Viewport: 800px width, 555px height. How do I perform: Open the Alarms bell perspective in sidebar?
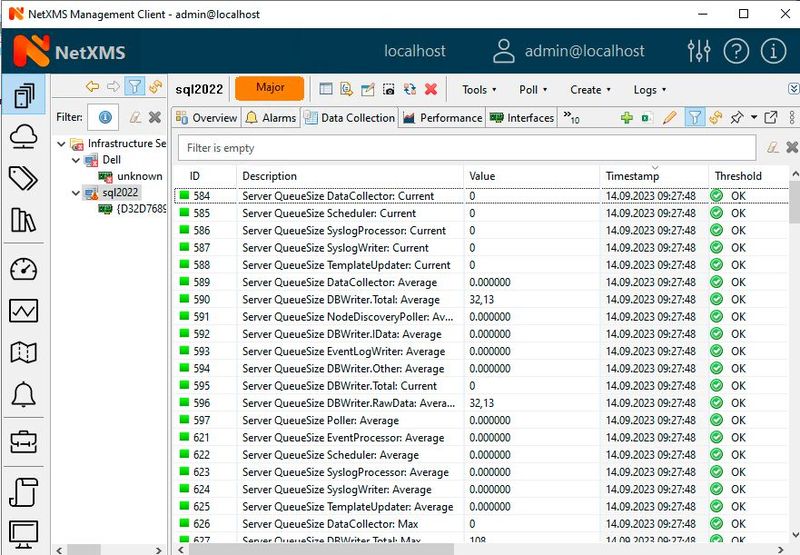click(x=23, y=394)
